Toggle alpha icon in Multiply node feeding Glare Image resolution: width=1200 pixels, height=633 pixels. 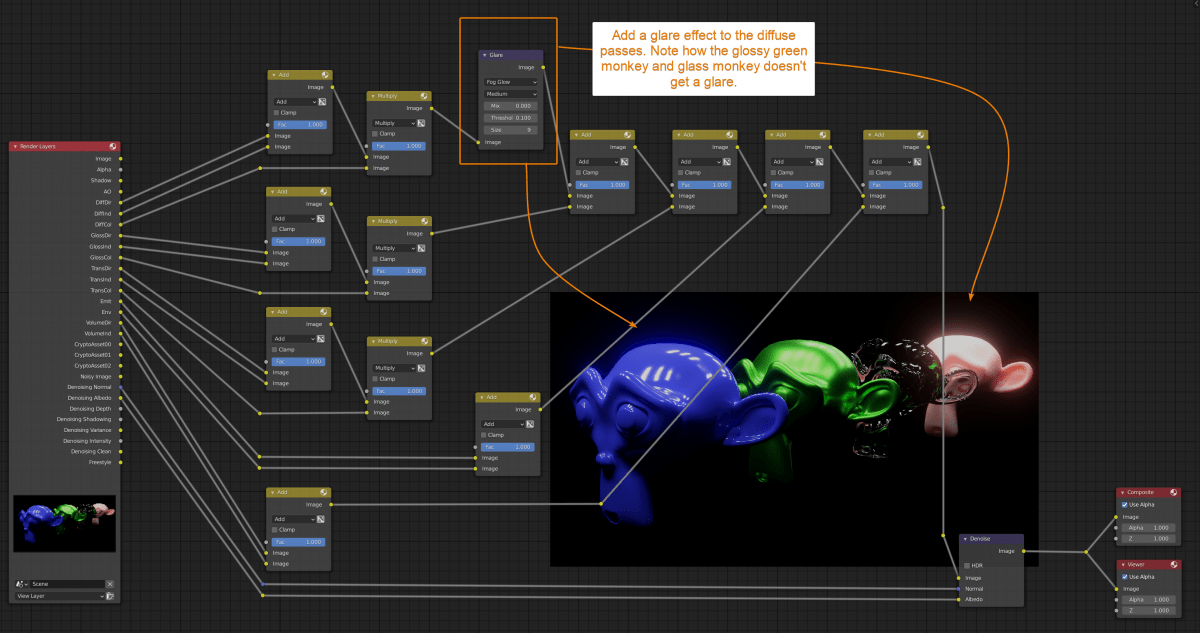[x=423, y=123]
